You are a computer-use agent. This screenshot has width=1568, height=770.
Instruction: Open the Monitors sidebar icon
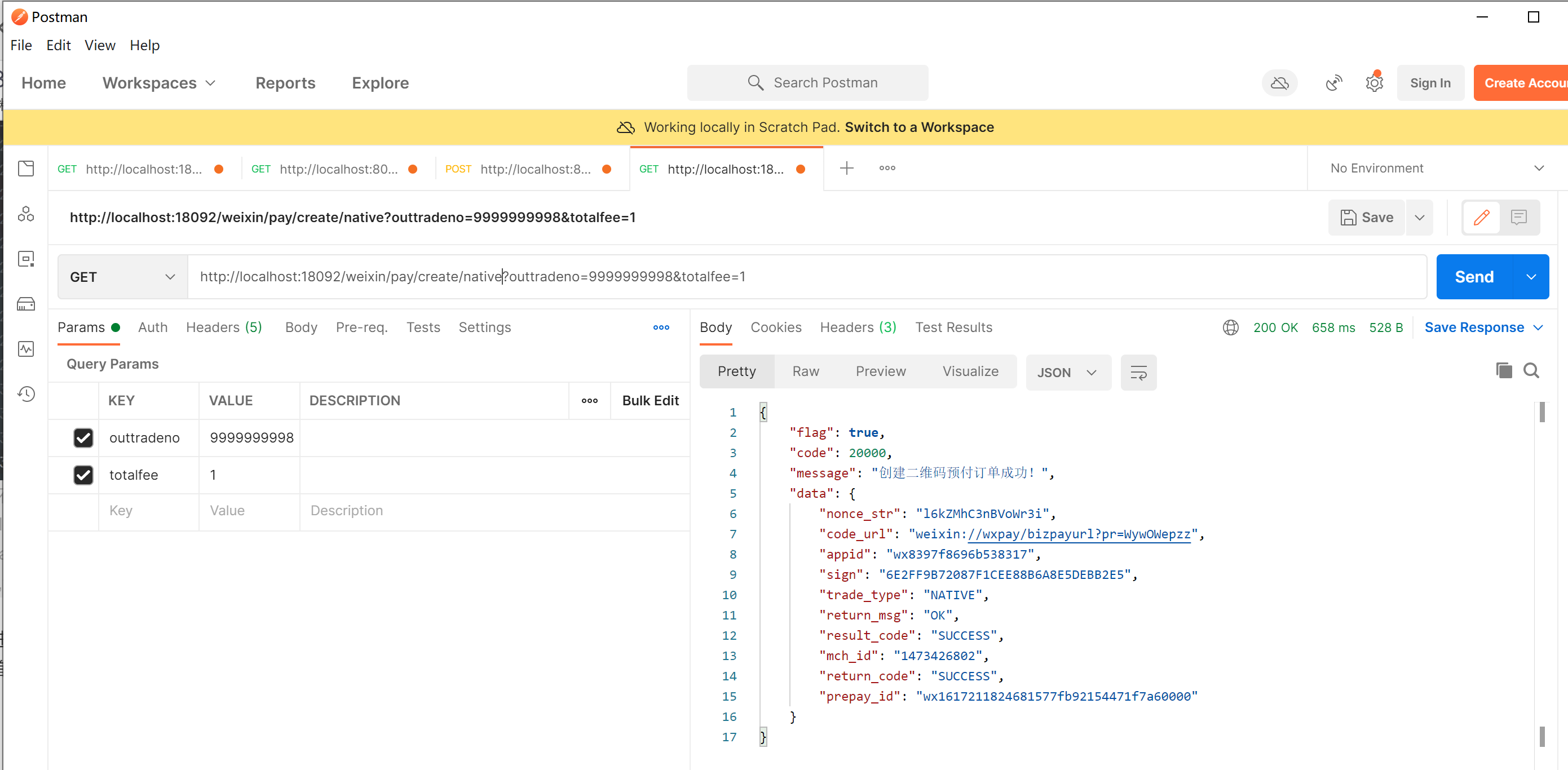tap(25, 349)
